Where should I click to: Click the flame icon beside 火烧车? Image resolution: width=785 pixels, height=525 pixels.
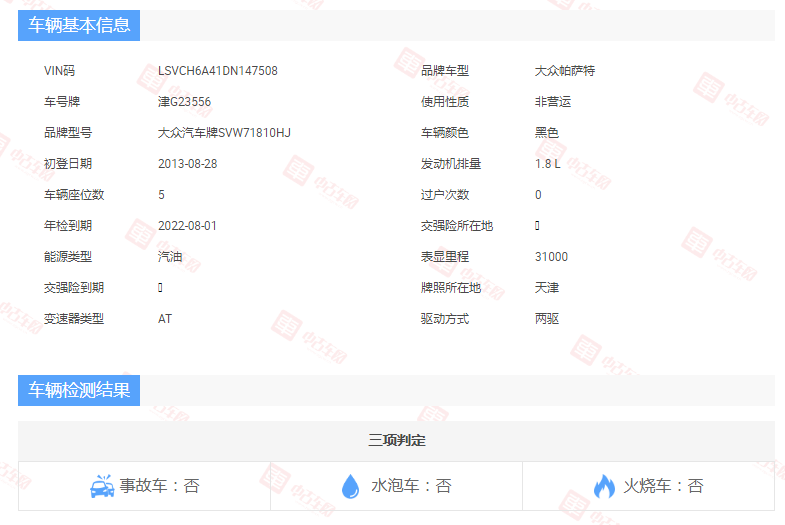tap(604, 486)
